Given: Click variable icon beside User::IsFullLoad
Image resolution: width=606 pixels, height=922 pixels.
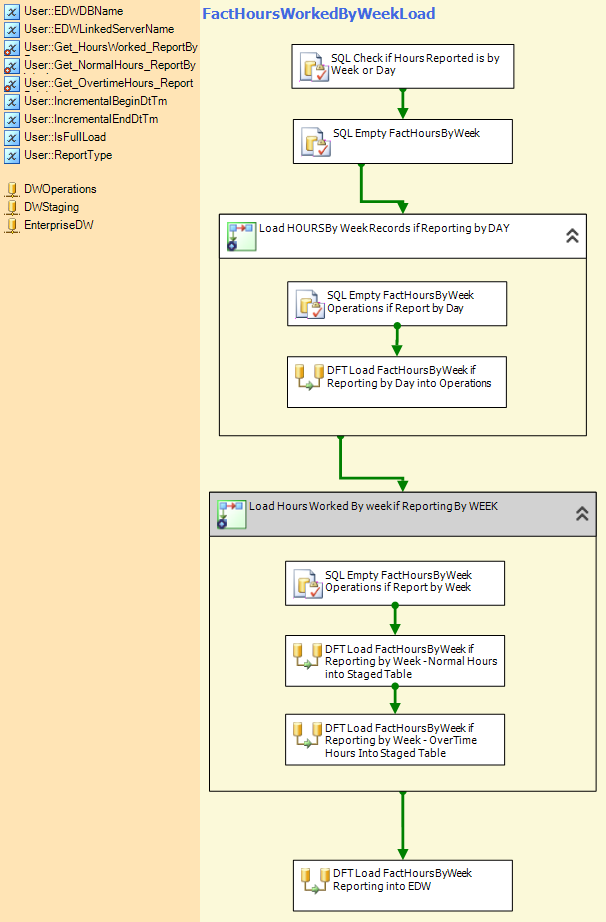Looking at the screenshot, I should (12, 138).
